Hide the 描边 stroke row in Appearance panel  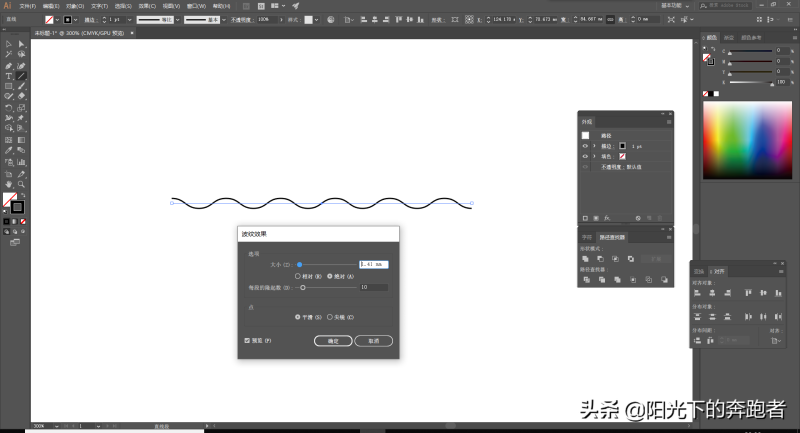585,146
